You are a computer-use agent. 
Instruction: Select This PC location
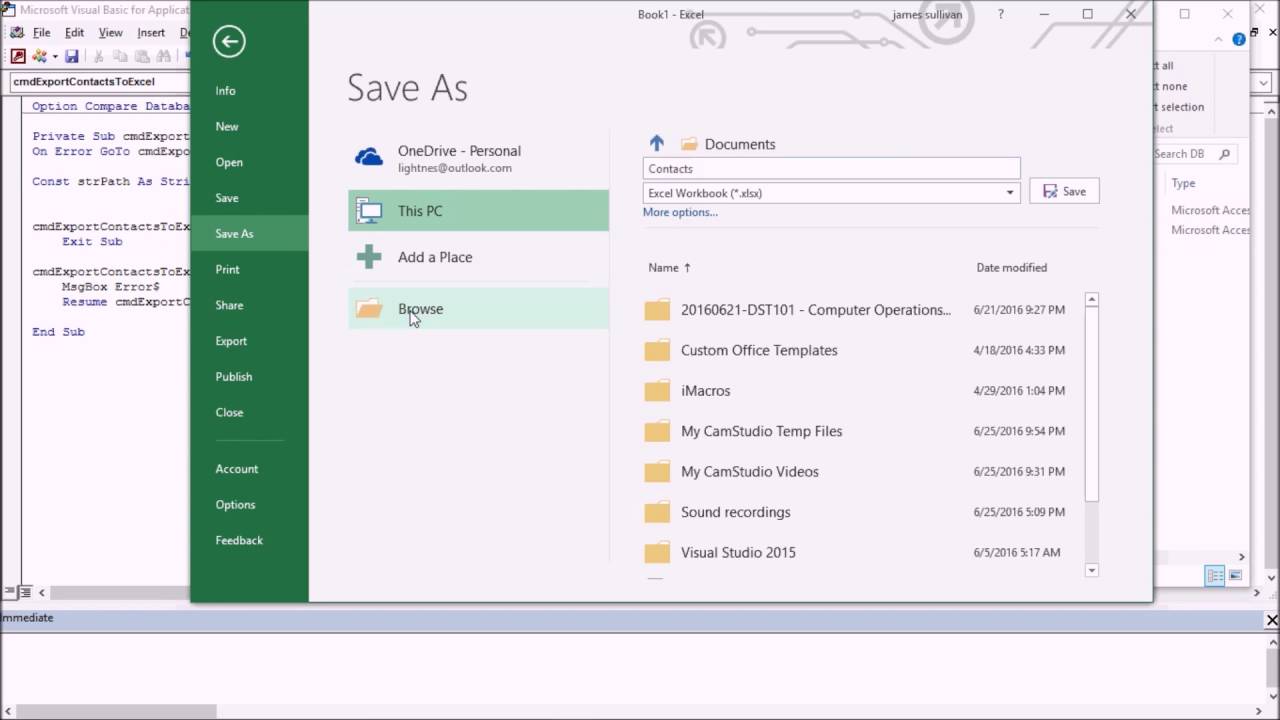click(478, 211)
